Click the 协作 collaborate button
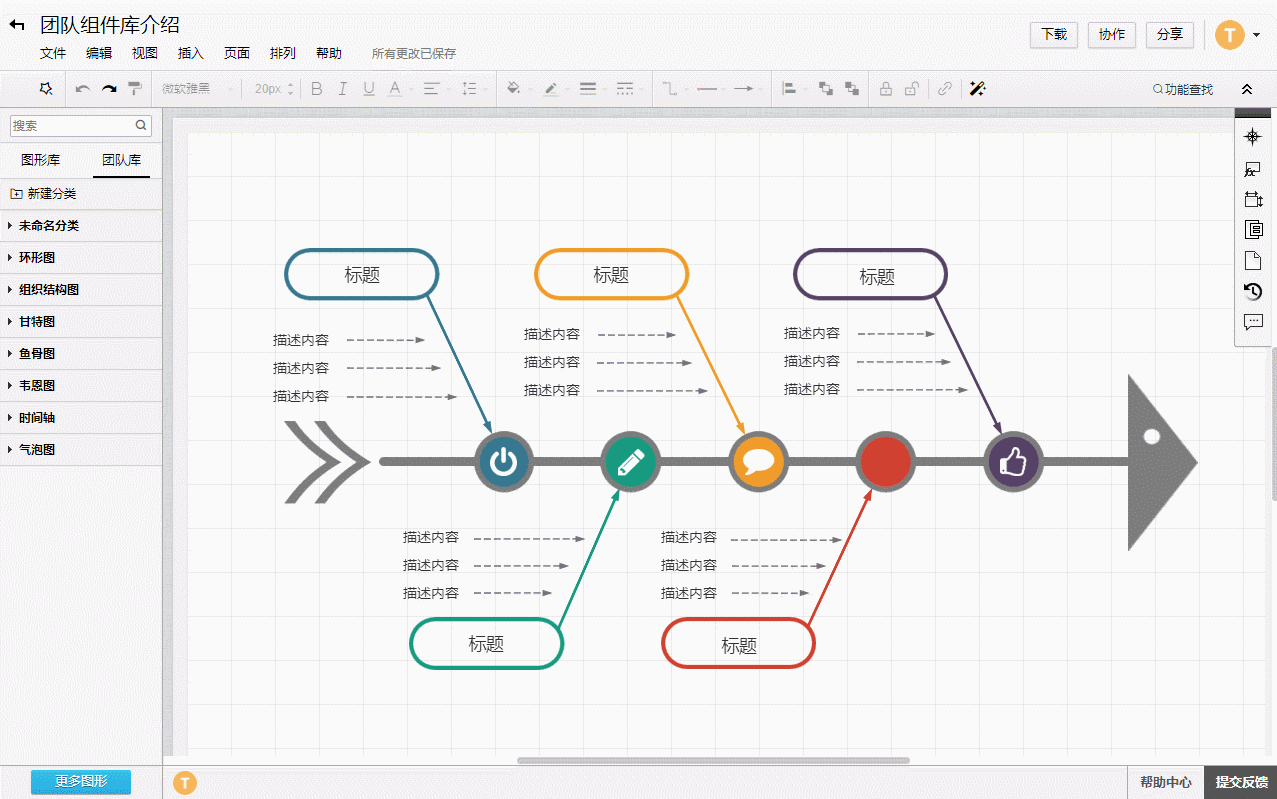The height and width of the screenshot is (799, 1277). click(1112, 35)
